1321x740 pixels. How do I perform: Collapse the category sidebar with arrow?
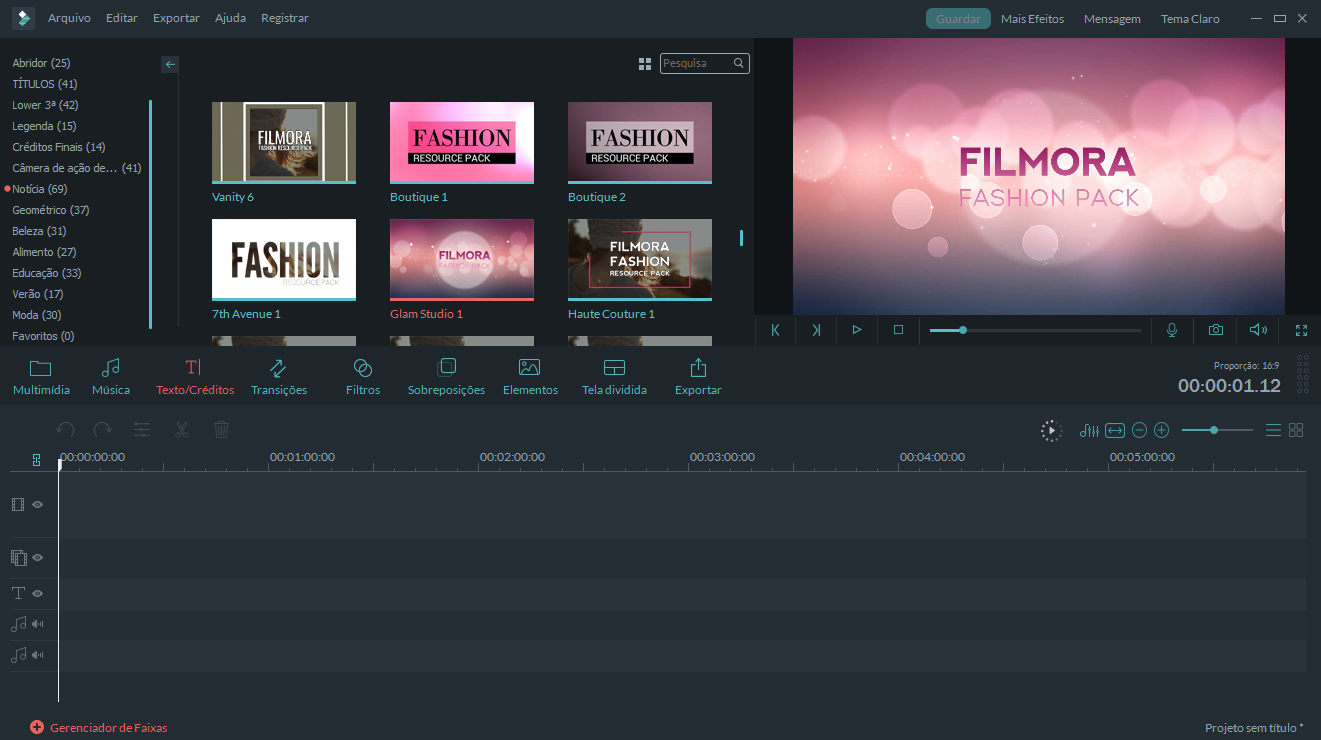(170, 64)
